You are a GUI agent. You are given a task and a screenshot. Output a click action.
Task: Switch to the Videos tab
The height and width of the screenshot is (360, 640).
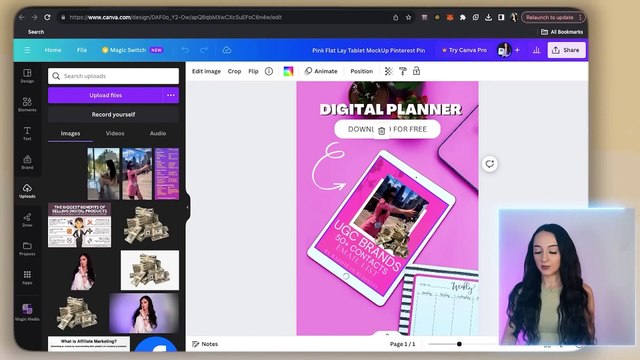click(115, 133)
